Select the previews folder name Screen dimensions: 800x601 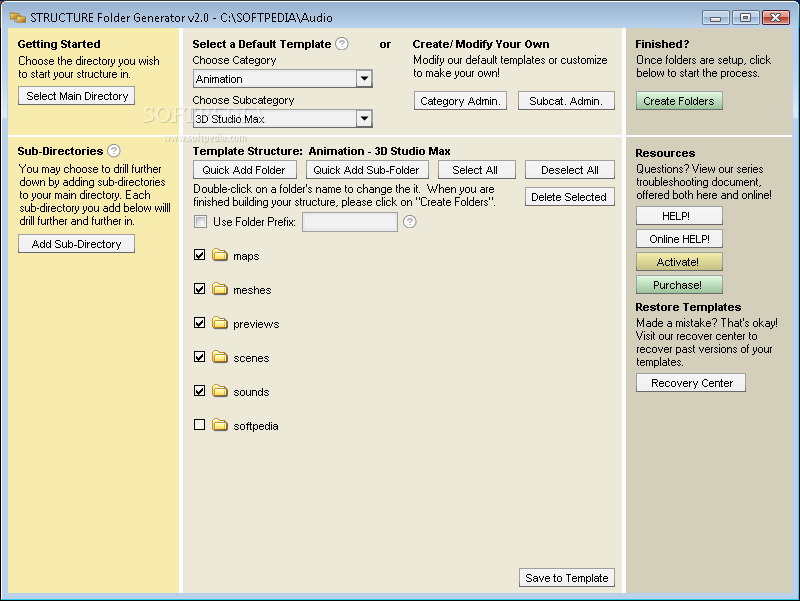click(256, 324)
